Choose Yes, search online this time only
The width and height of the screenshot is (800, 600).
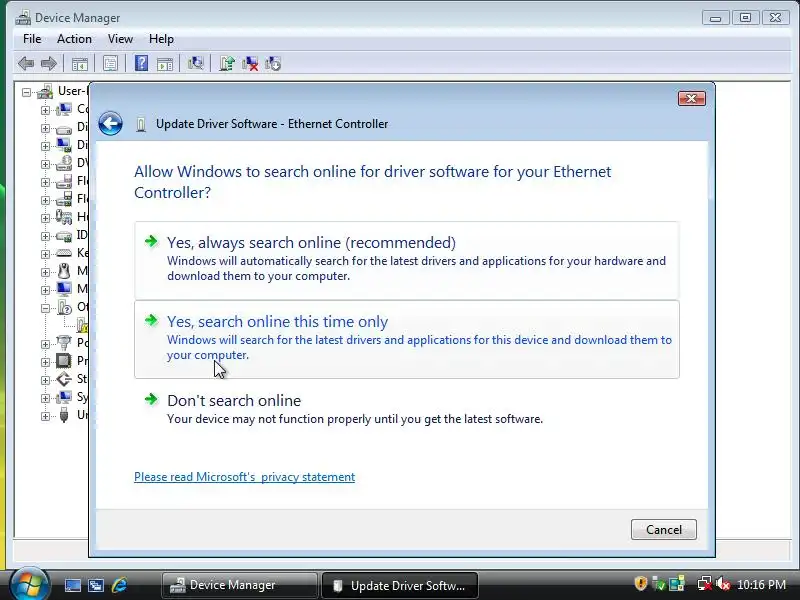407,339
